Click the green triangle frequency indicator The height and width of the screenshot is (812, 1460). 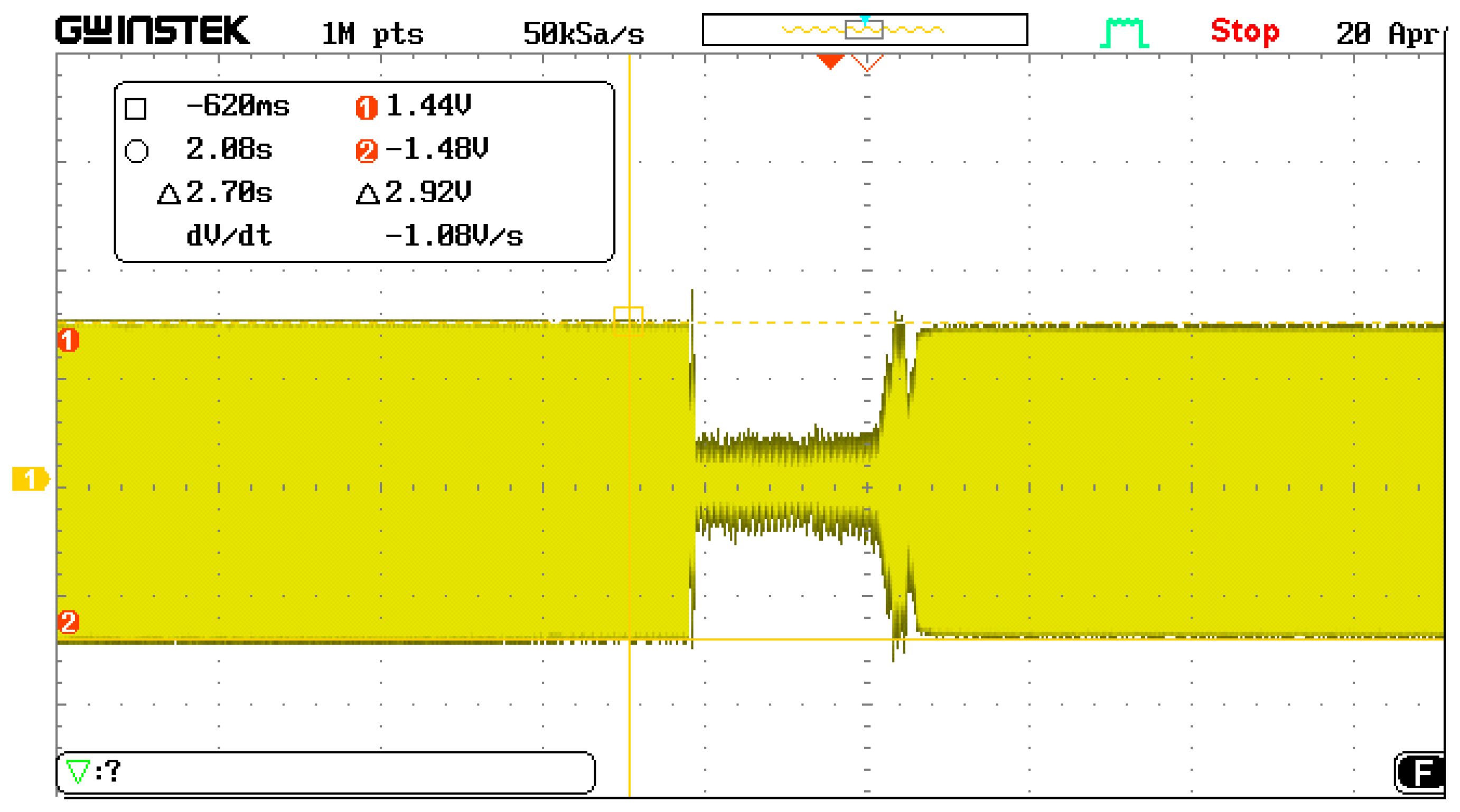click(x=78, y=771)
